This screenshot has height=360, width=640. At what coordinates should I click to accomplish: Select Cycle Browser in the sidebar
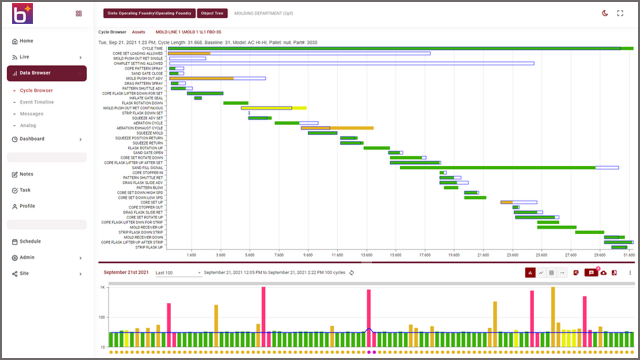(36, 91)
